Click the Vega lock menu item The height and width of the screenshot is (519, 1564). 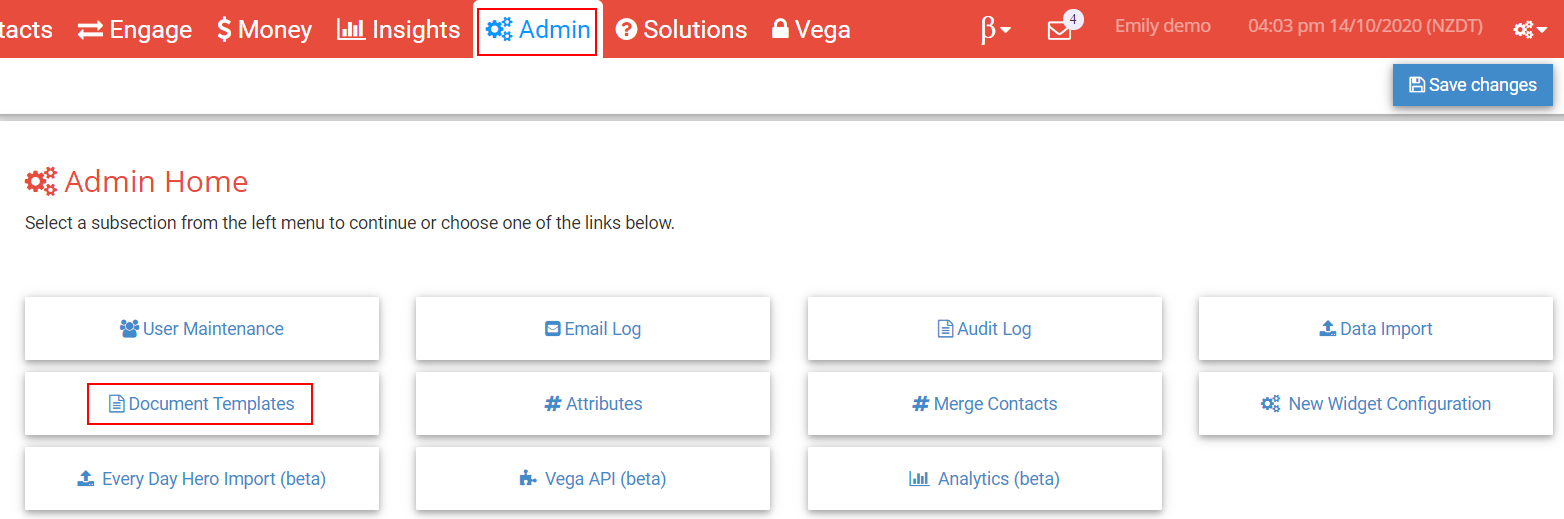811,30
